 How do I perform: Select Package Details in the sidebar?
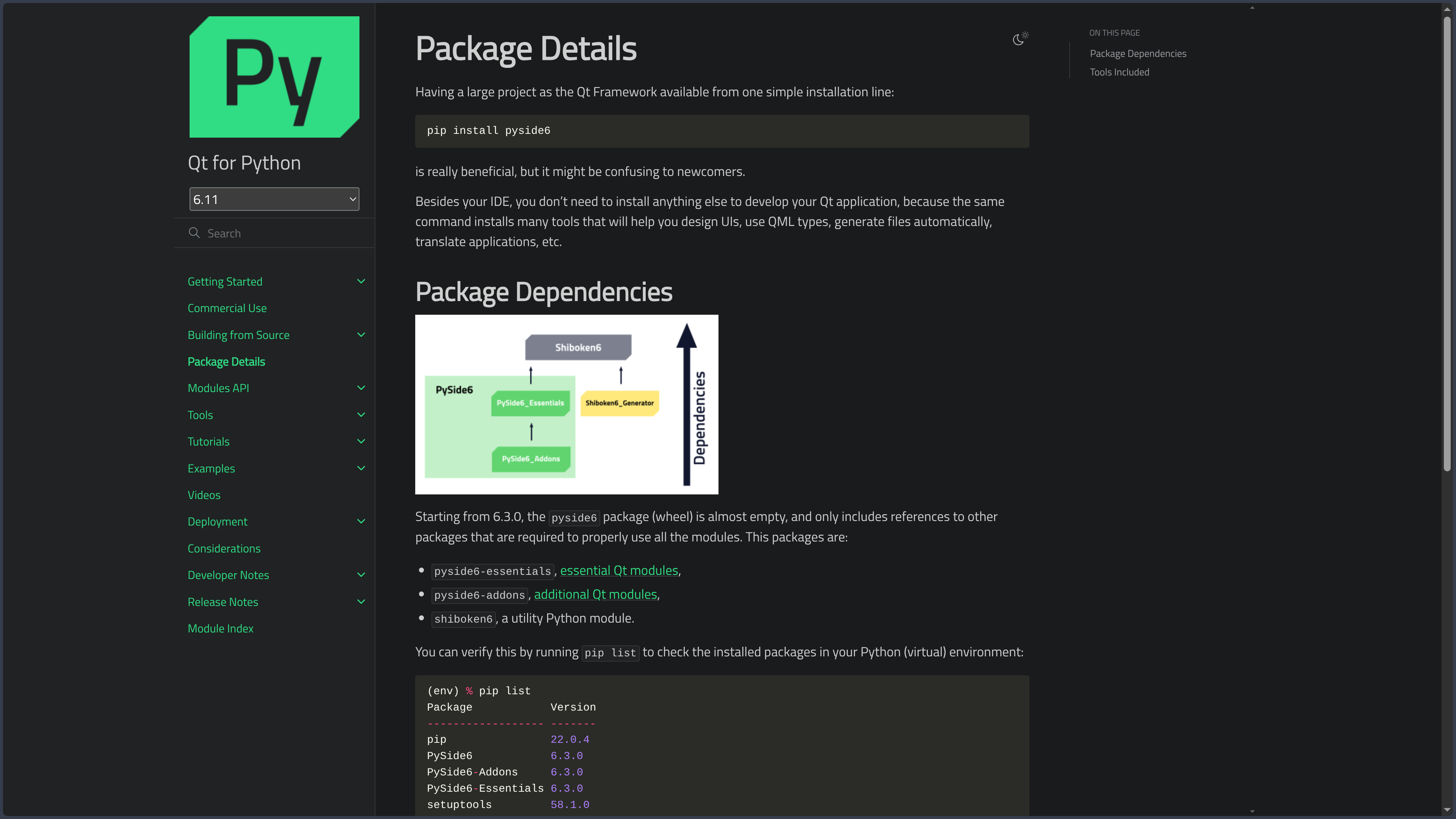[x=226, y=361]
